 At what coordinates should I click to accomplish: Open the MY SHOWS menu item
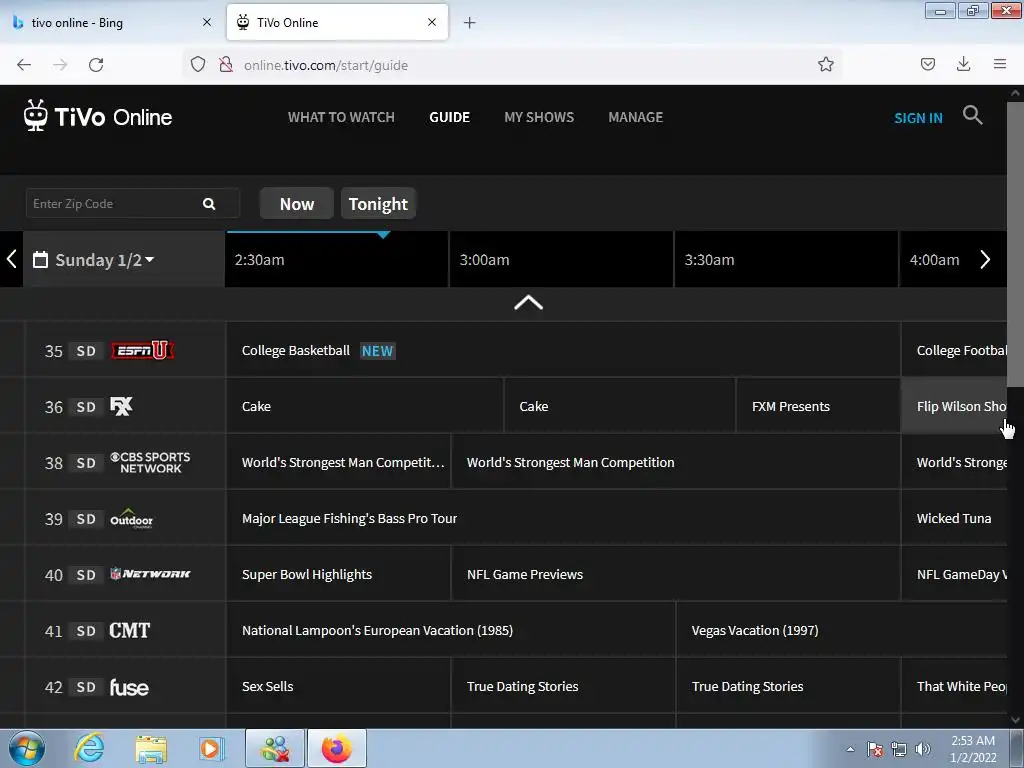pos(539,118)
